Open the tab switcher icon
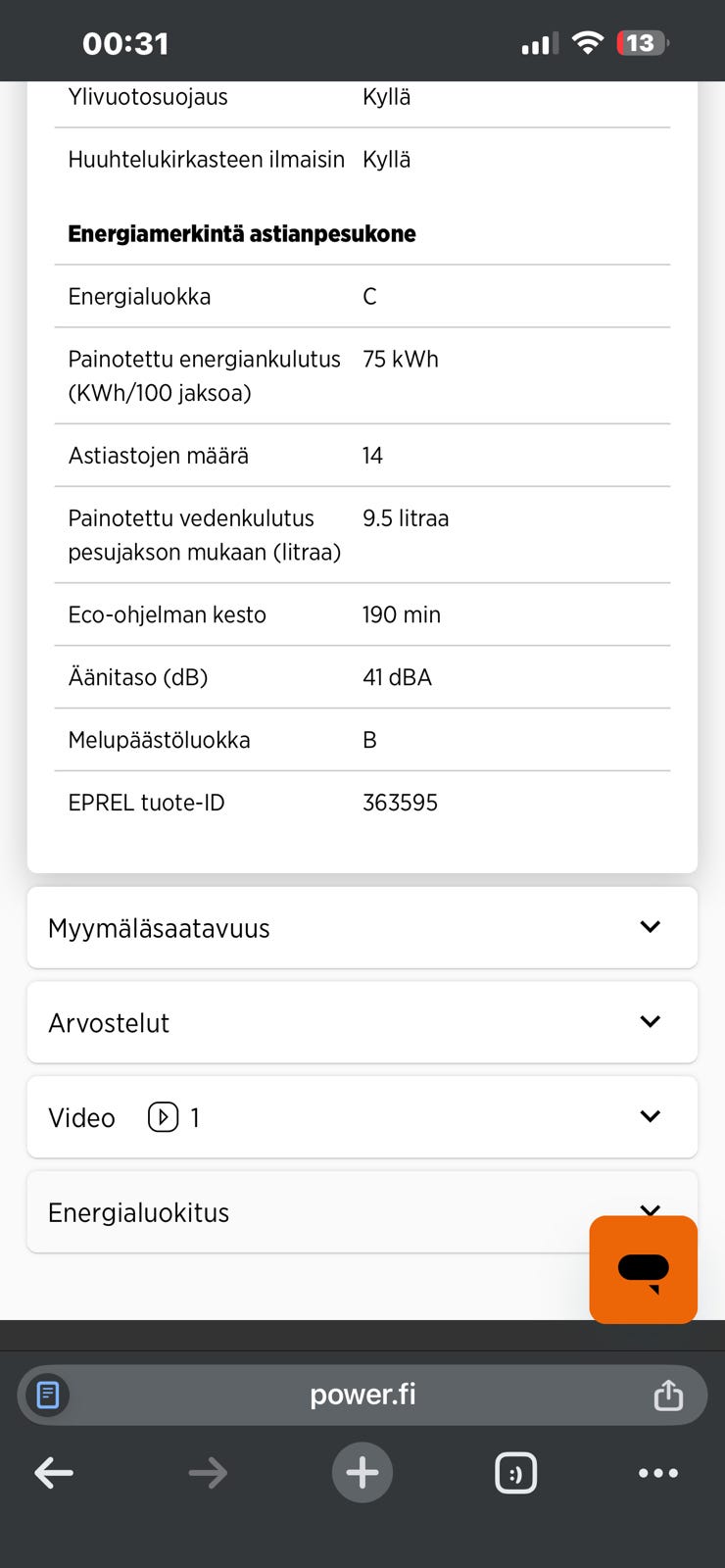The width and height of the screenshot is (725, 1568). pos(516,1472)
